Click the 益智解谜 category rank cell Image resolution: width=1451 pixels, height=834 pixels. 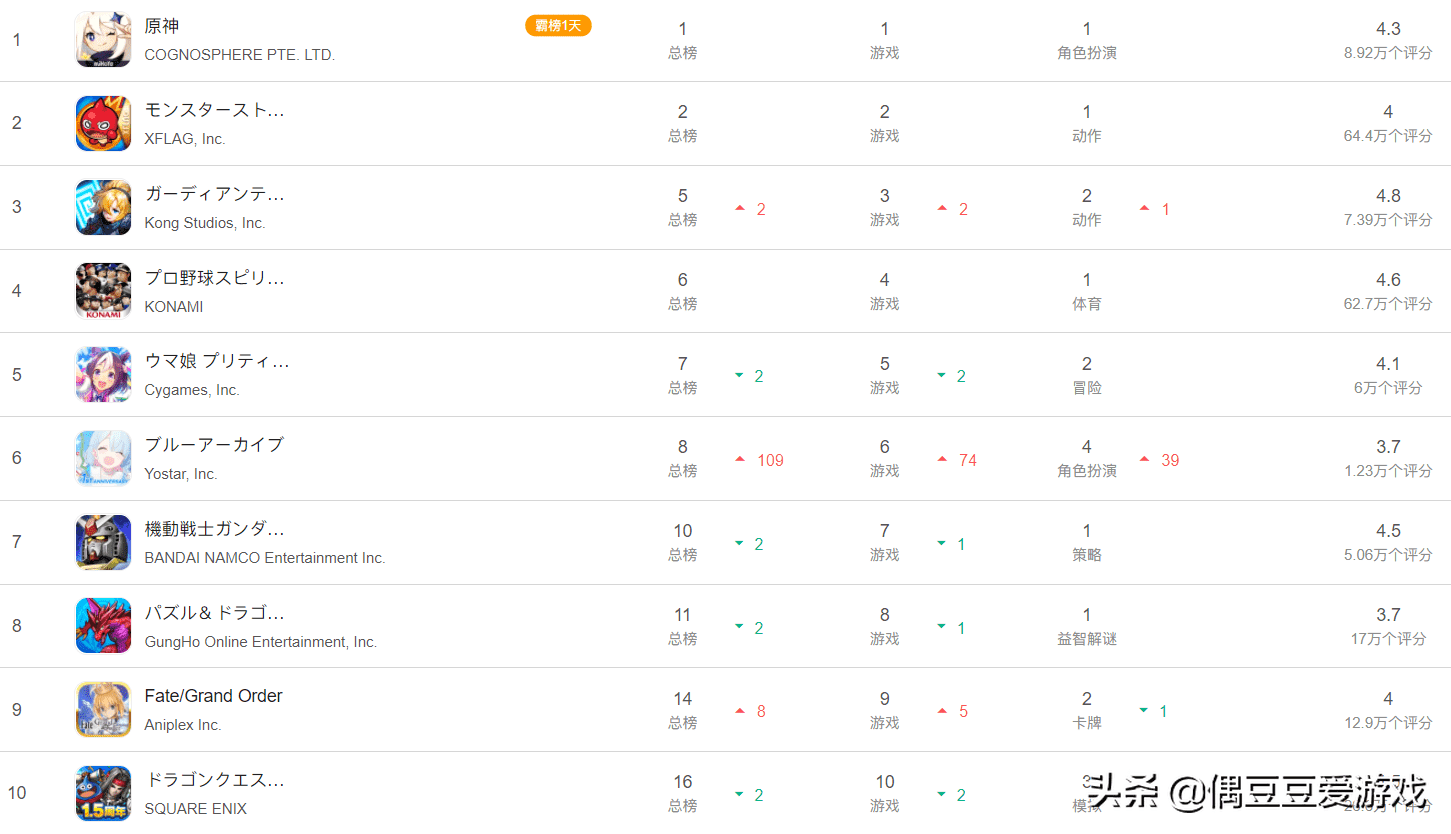coord(1087,626)
